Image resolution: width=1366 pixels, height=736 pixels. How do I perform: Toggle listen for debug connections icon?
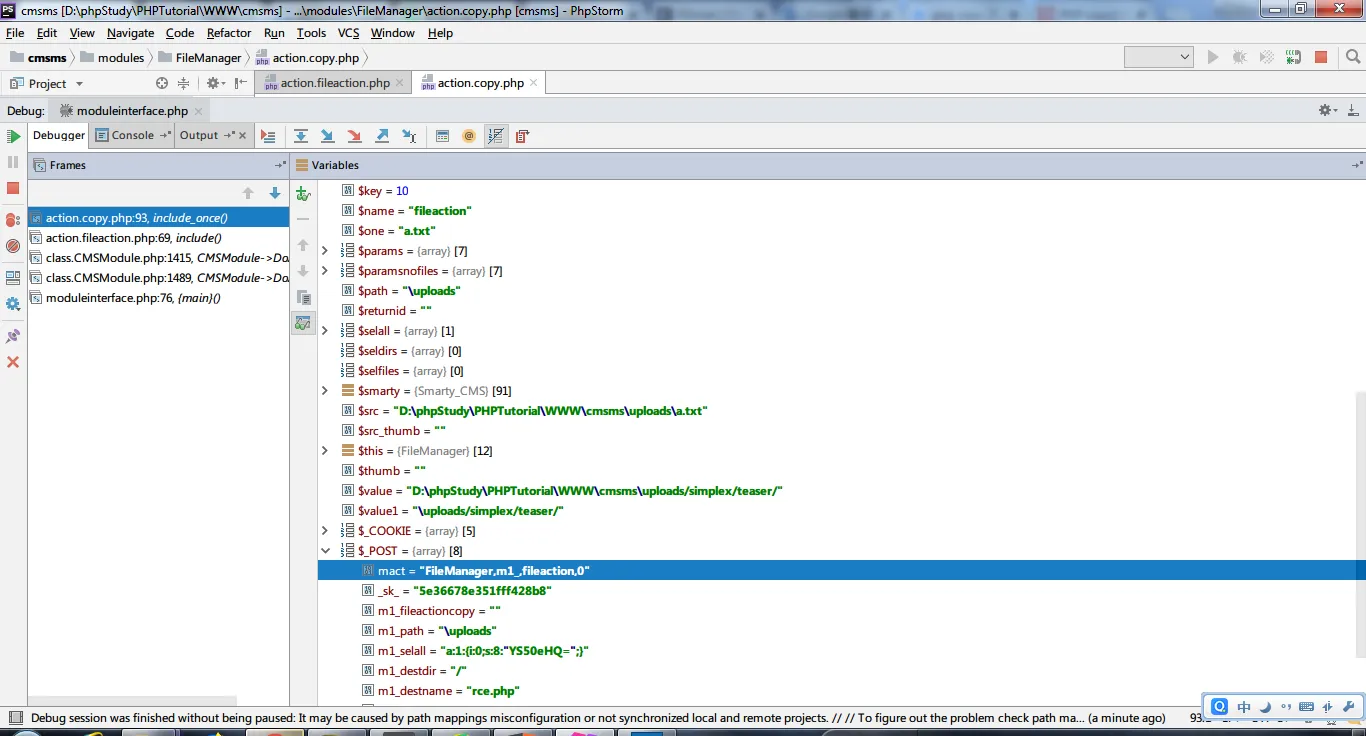tap(1293, 58)
